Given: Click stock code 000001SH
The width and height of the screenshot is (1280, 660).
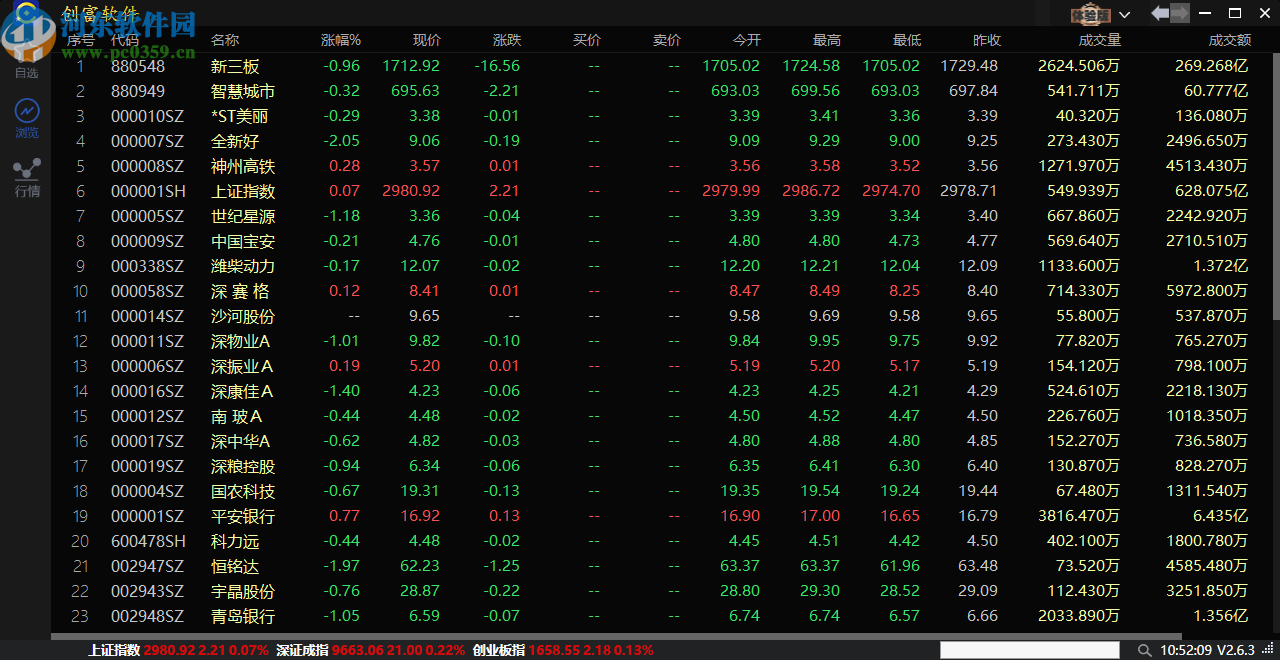Looking at the screenshot, I should pos(148,191).
